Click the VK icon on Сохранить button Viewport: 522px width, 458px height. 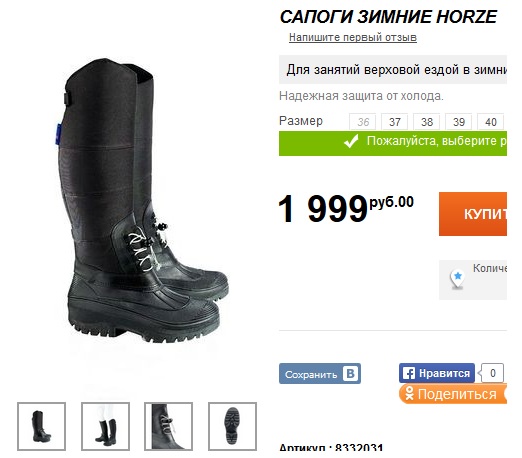tap(350, 373)
